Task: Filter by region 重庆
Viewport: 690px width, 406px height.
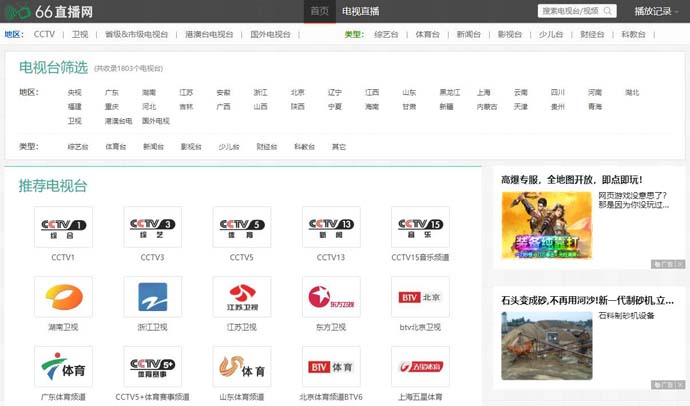Action: click(112, 106)
